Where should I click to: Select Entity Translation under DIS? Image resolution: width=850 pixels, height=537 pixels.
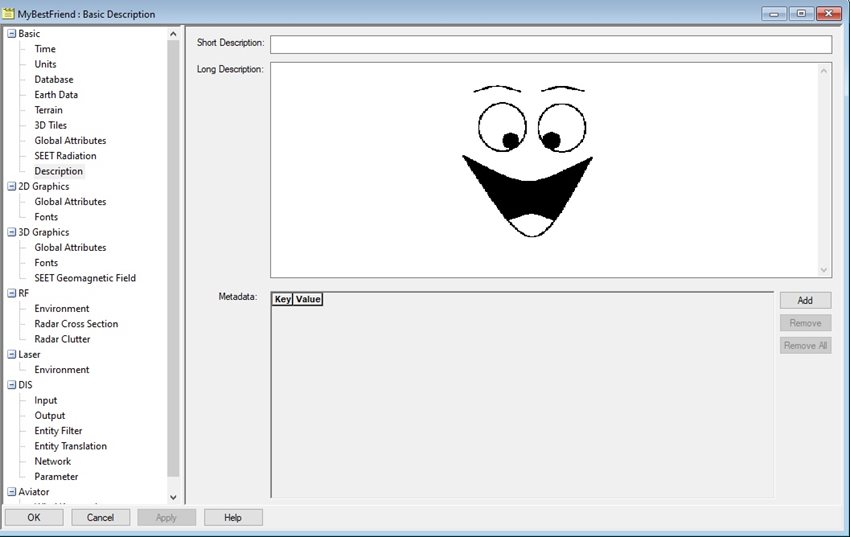click(70, 446)
